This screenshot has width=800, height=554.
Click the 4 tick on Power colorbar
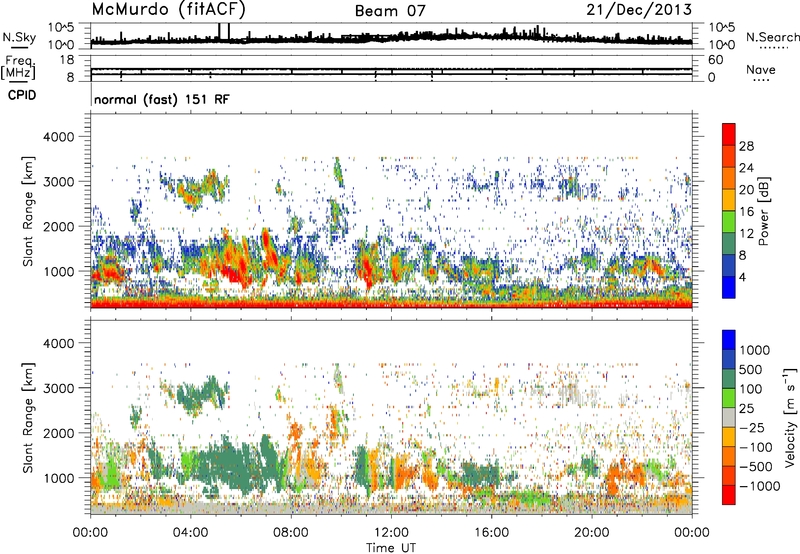coord(743,278)
